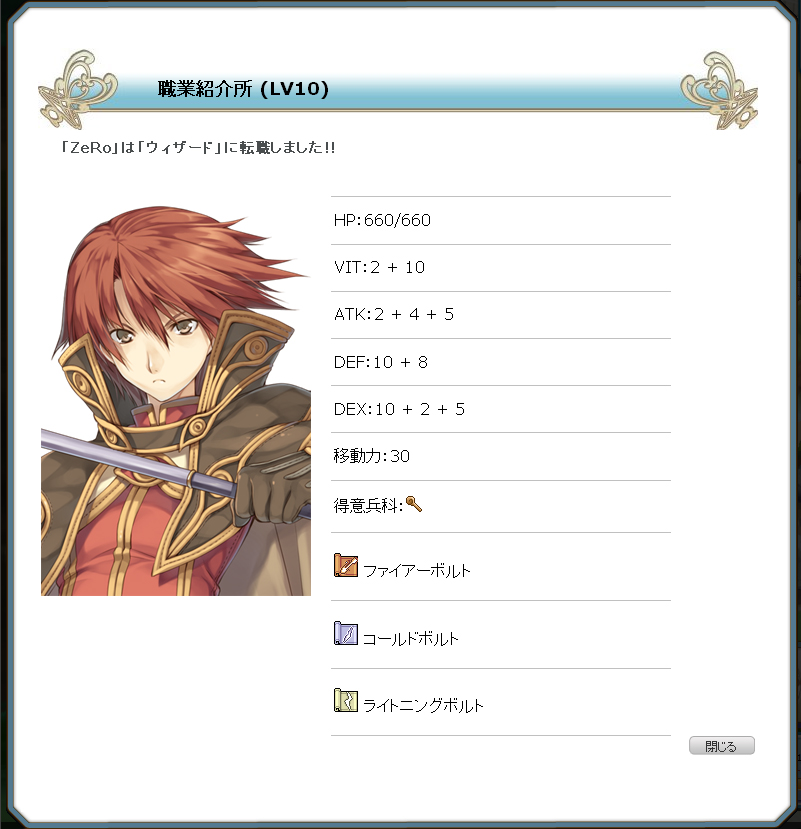This screenshot has height=829, width=801.
Task: Click the Lightning Bolt scroll icon
Action: tap(346, 701)
